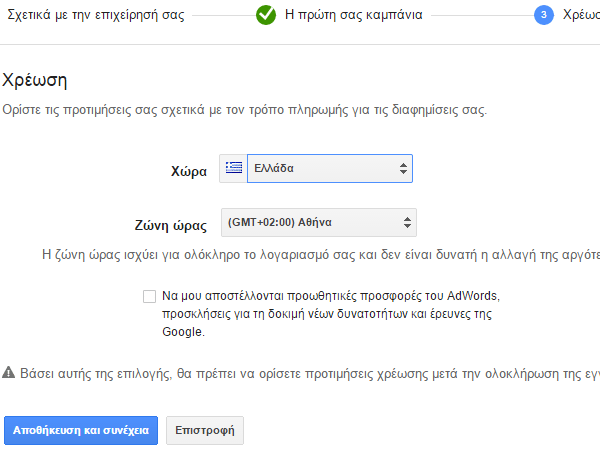Click the Greek flag icon beside country
600x452 pixels.
click(233, 168)
